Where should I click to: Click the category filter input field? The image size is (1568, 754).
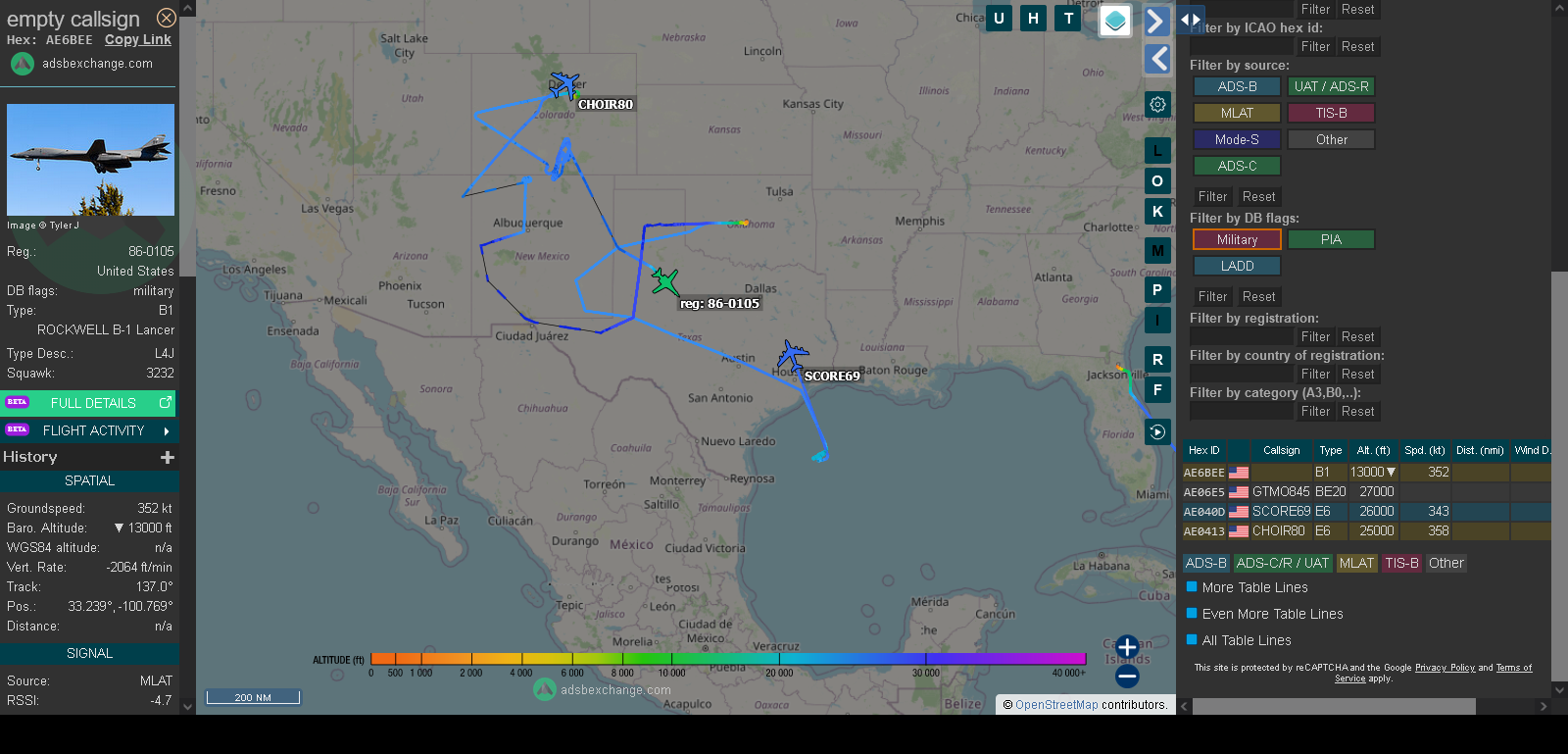(1242, 411)
